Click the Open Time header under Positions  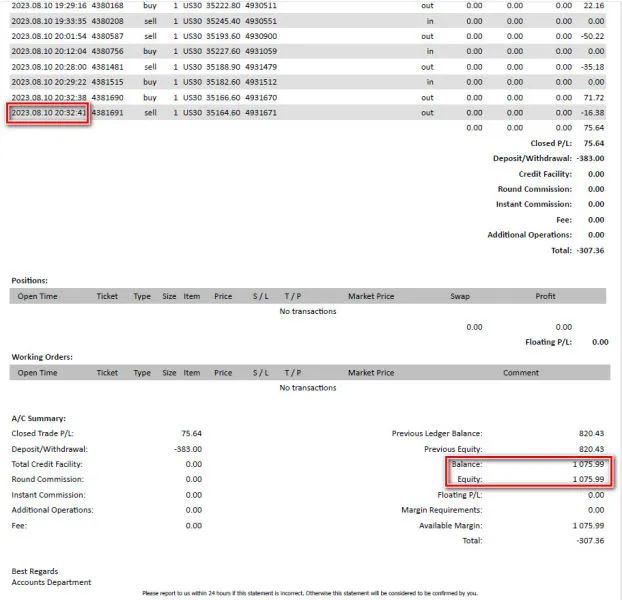pos(37,296)
